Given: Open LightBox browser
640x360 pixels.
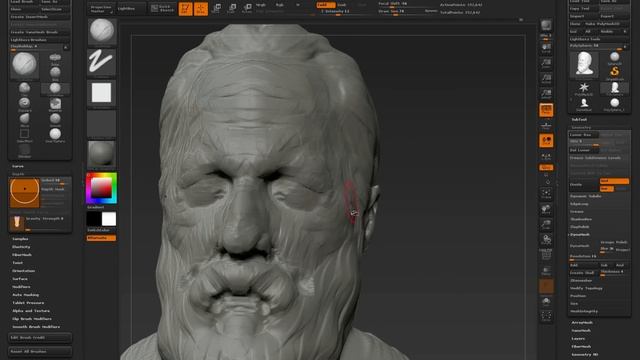Looking at the screenshot, I should [130, 9].
